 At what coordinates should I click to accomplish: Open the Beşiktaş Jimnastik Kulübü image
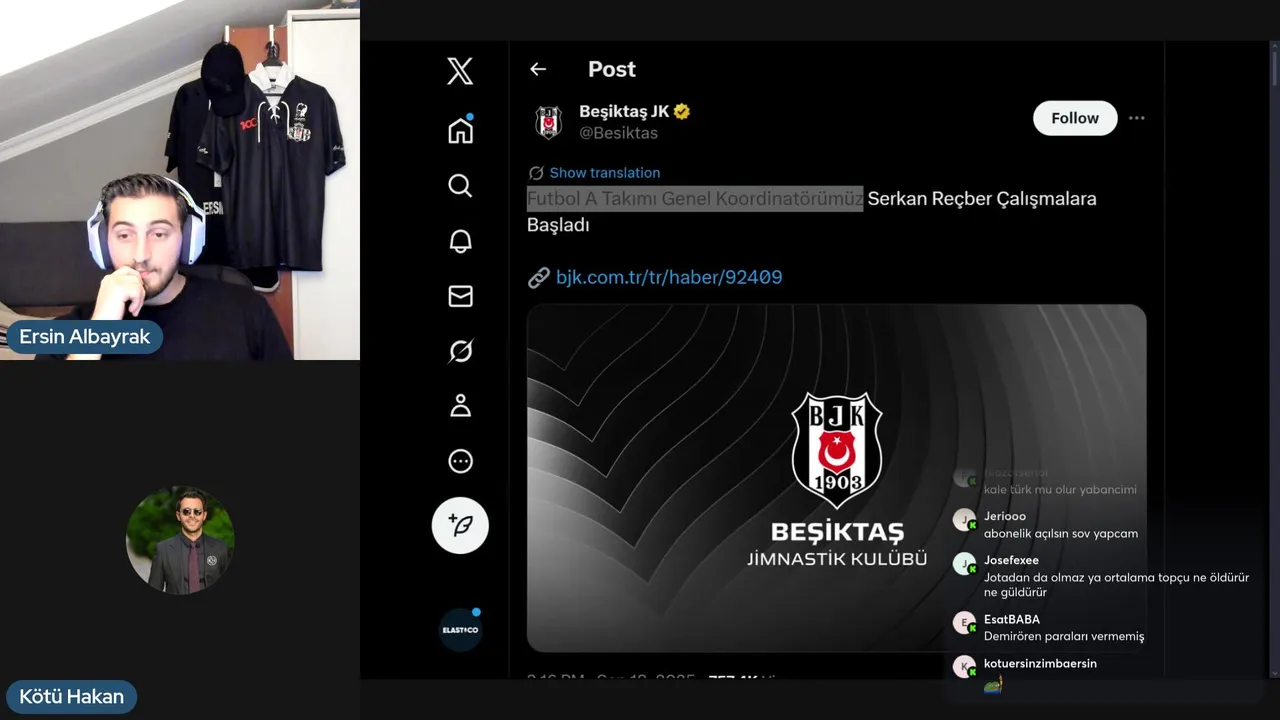tap(836, 478)
